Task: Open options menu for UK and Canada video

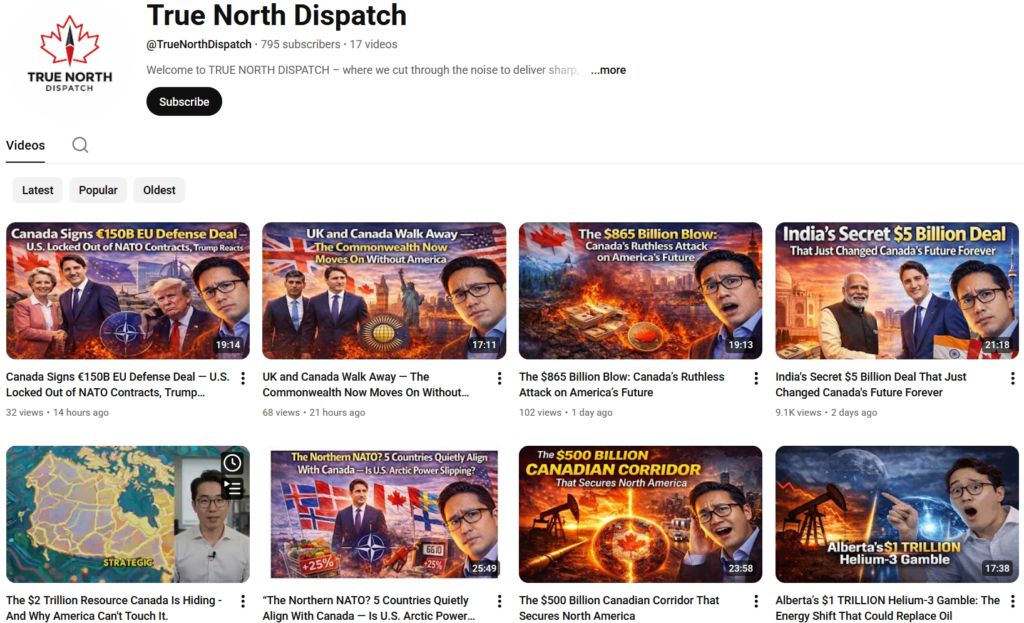Action: (x=499, y=378)
